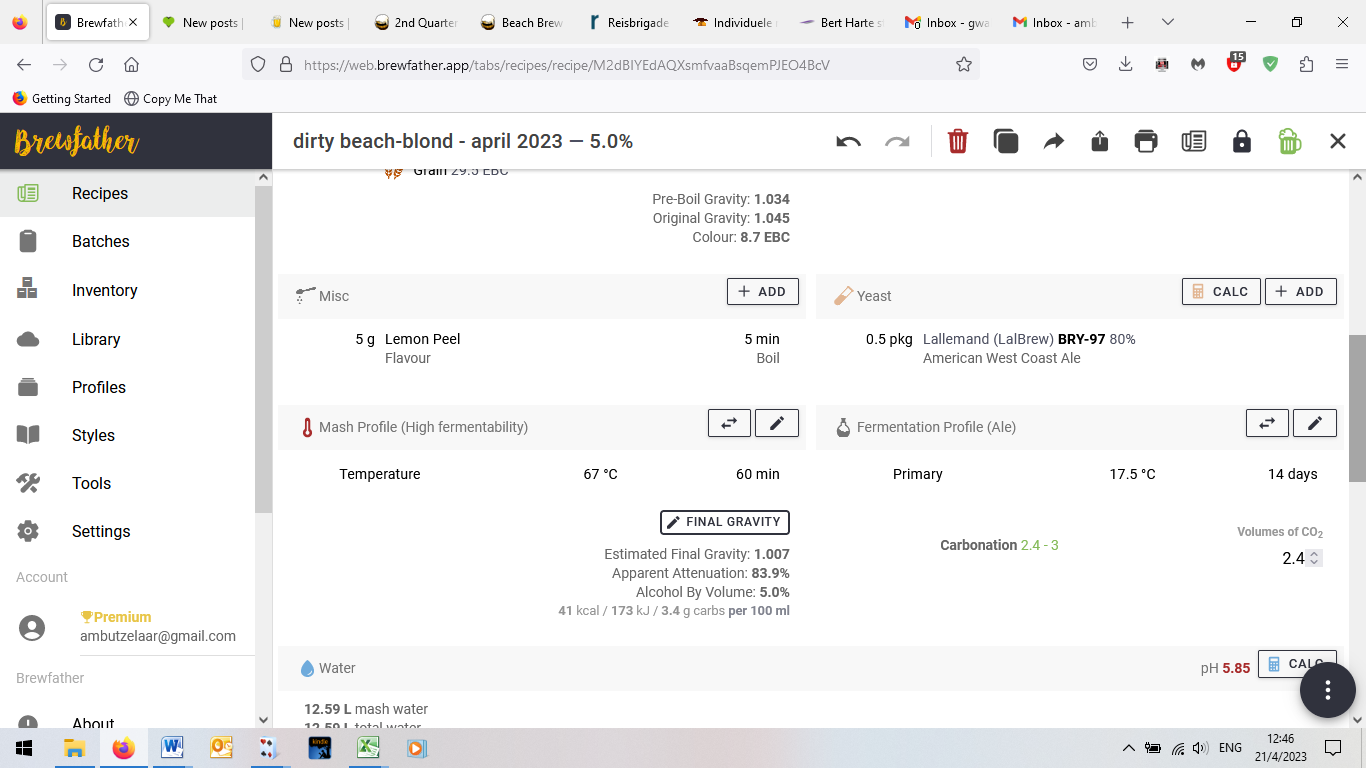Click the undo arrow in recipe toolbar
Viewport: 1366px width, 768px height.
tap(848, 142)
